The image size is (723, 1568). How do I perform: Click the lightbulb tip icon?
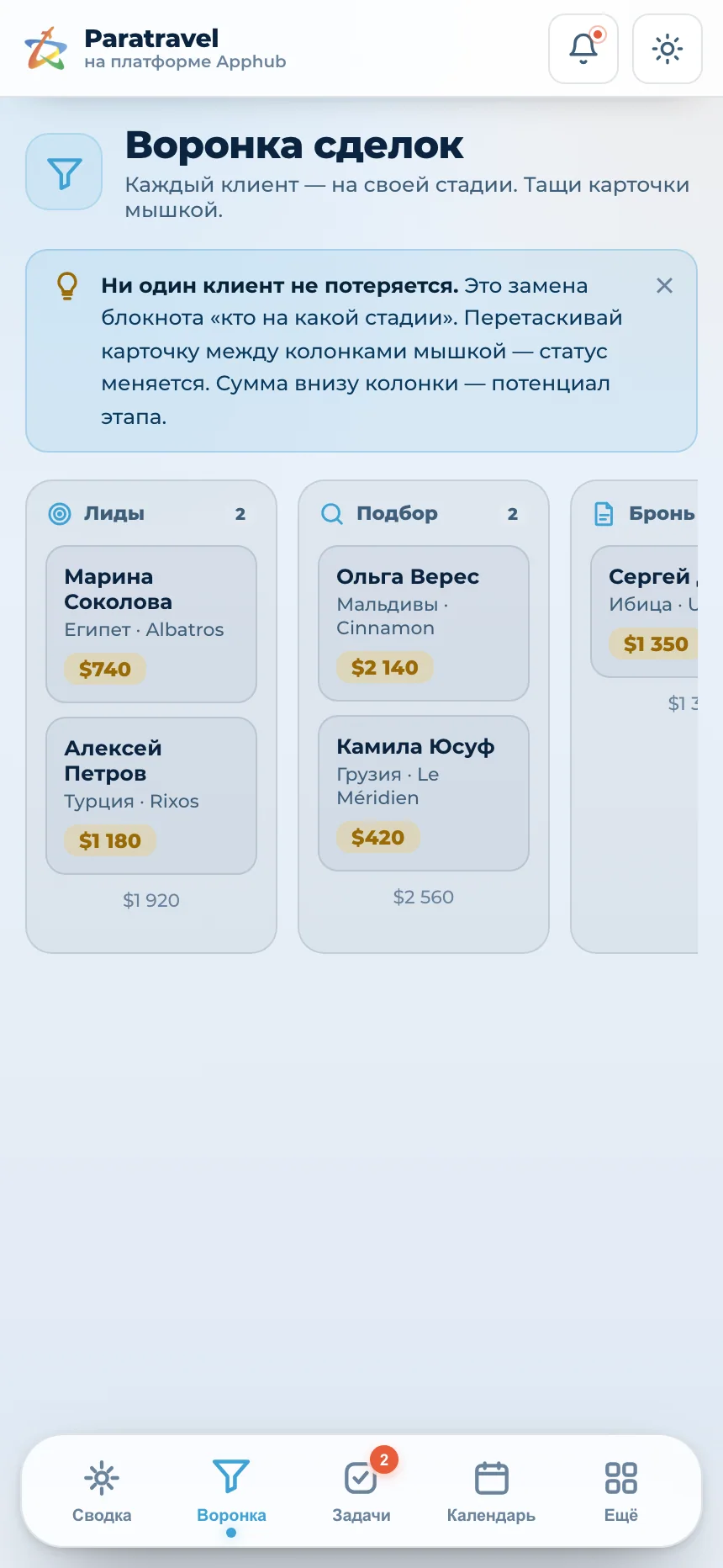[67, 286]
